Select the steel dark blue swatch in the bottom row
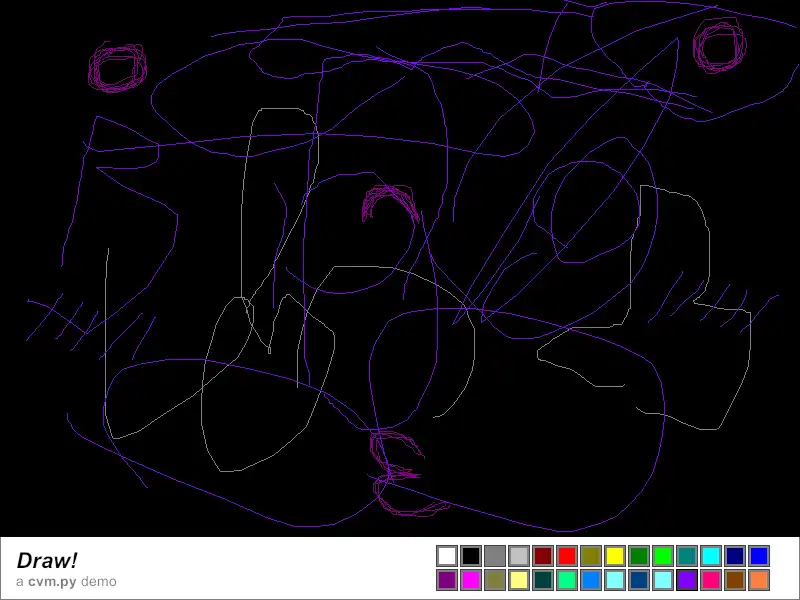The height and width of the screenshot is (600, 800). (x=639, y=580)
